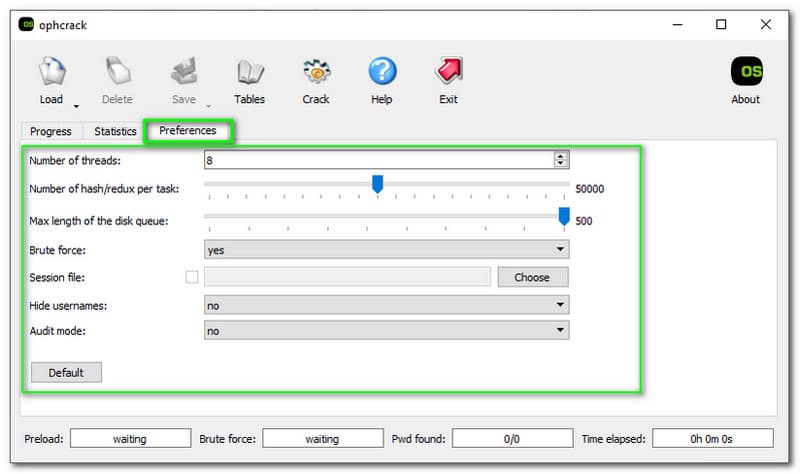This screenshot has width=800, height=474.
Task: Click the Default button
Action: click(66, 372)
